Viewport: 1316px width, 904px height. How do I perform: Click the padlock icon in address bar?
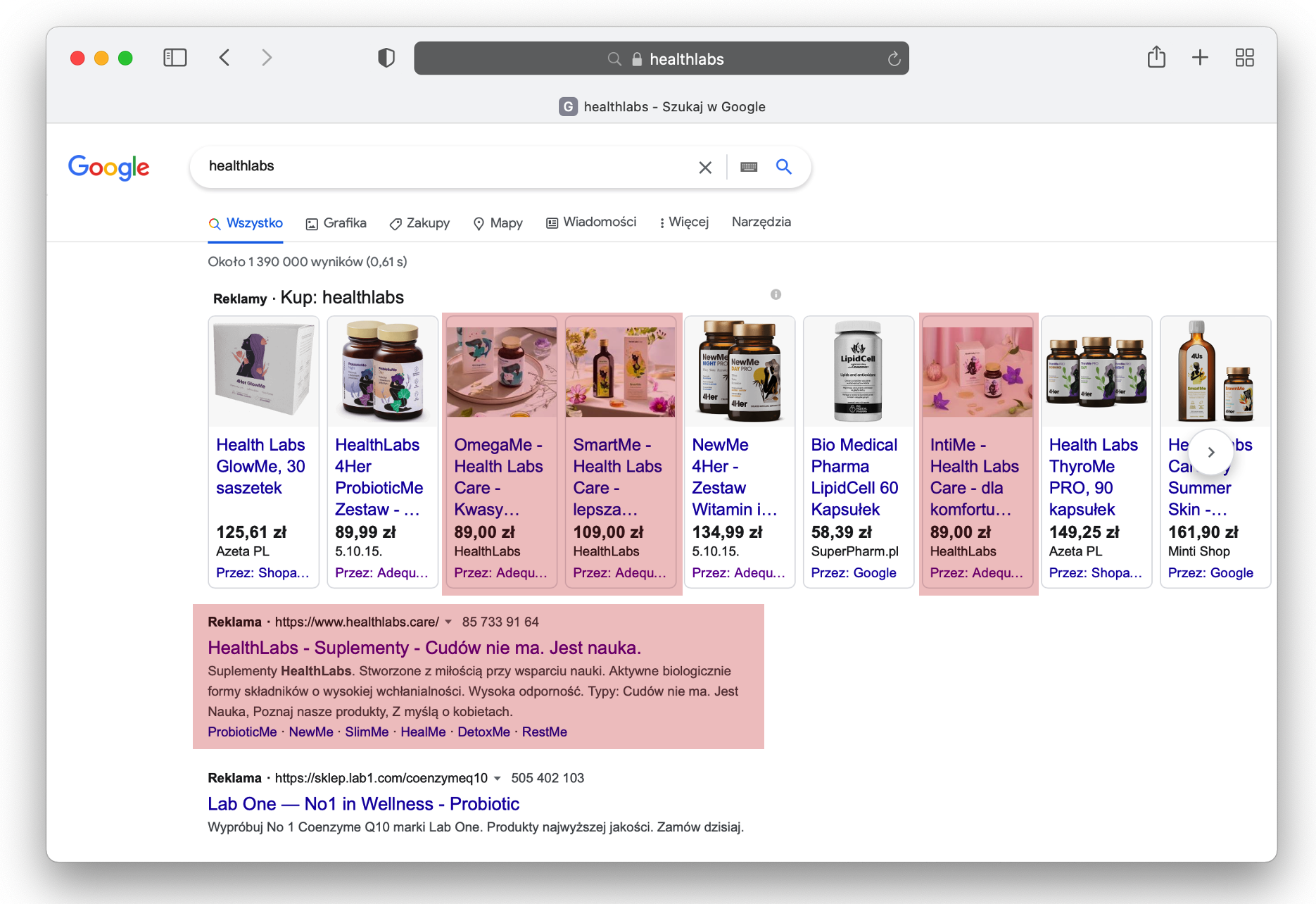pyautogui.click(x=637, y=59)
